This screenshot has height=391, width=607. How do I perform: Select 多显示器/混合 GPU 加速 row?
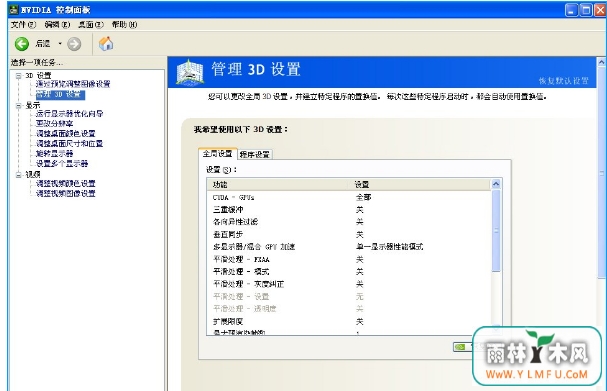[349, 247]
